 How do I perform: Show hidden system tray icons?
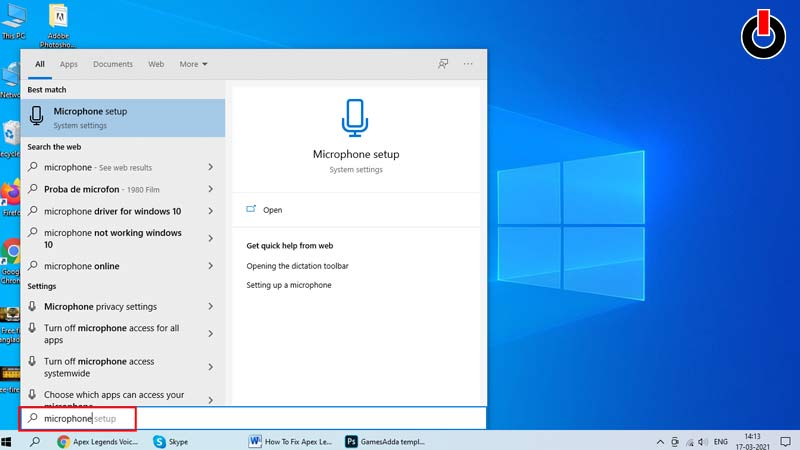[660, 442]
